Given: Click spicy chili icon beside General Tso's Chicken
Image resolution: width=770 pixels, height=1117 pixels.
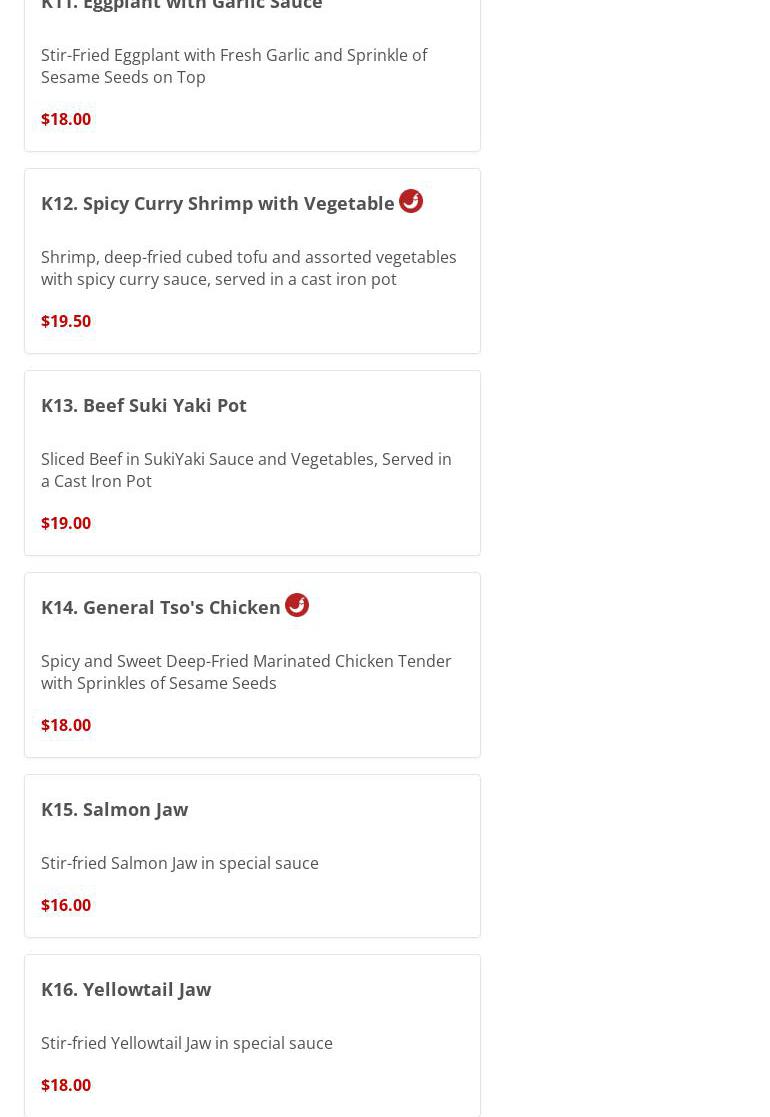Looking at the screenshot, I should 297,606.
